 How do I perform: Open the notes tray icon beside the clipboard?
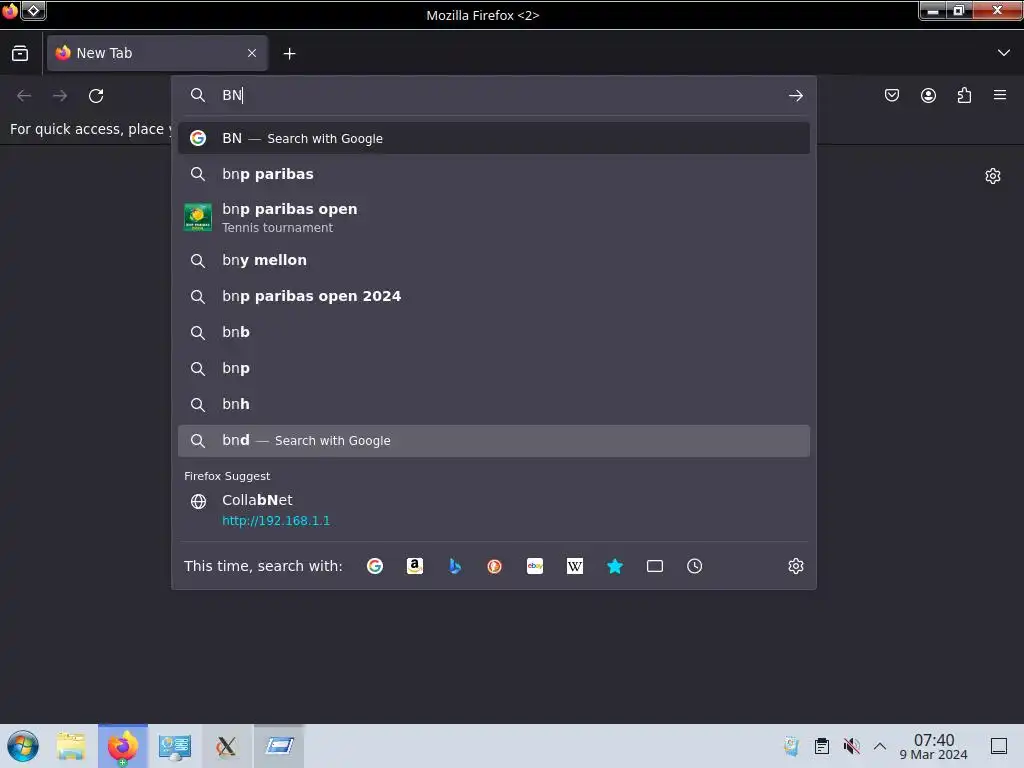coord(792,746)
